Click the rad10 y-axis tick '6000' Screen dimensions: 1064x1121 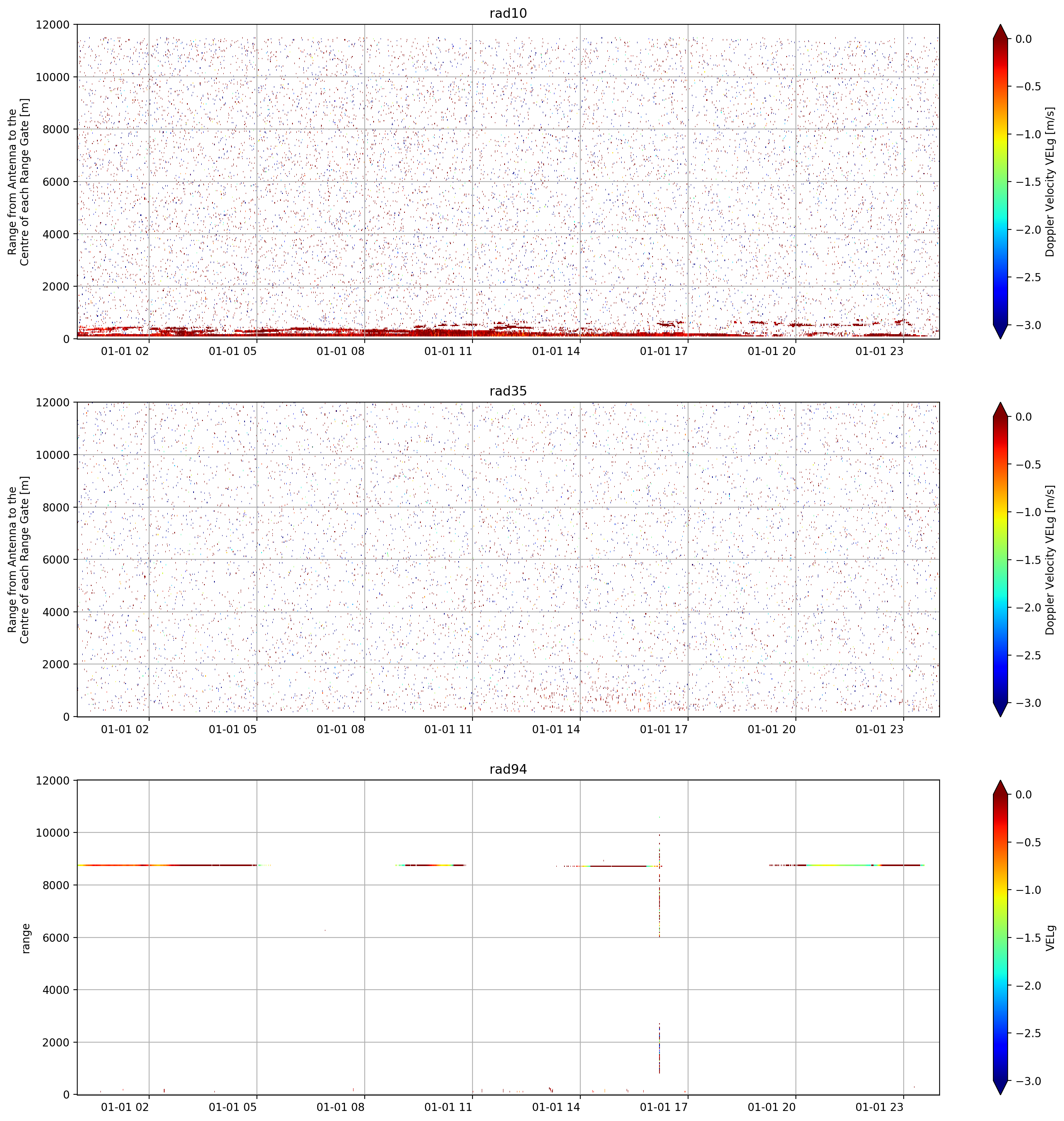pyautogui.click(x=56, y=182)
